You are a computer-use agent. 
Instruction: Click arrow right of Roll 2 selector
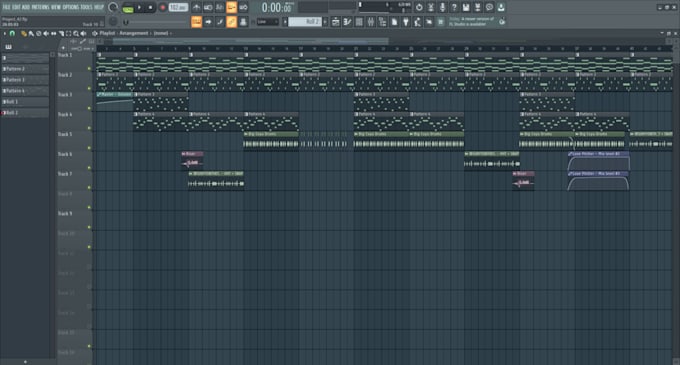click(x=326, y=22)
